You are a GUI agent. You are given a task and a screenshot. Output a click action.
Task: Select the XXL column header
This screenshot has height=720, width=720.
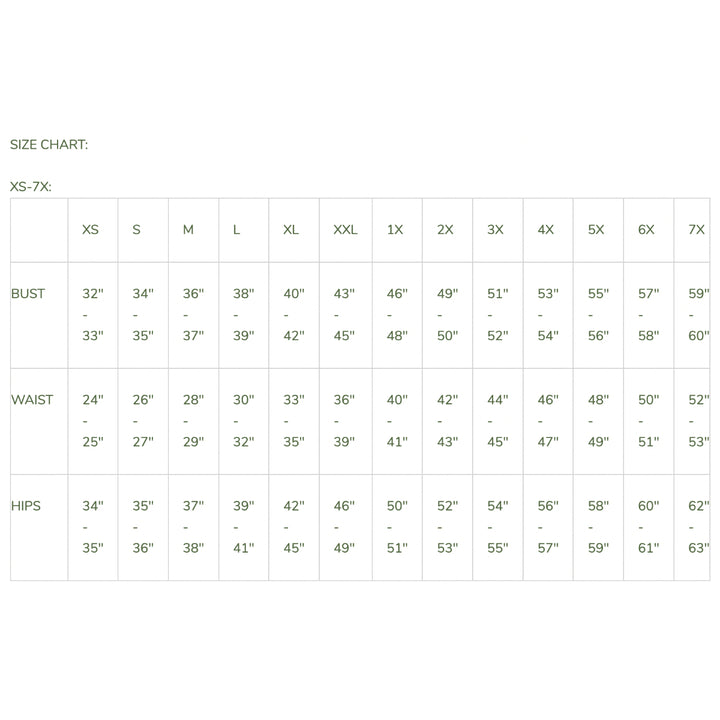coord(345,230)
